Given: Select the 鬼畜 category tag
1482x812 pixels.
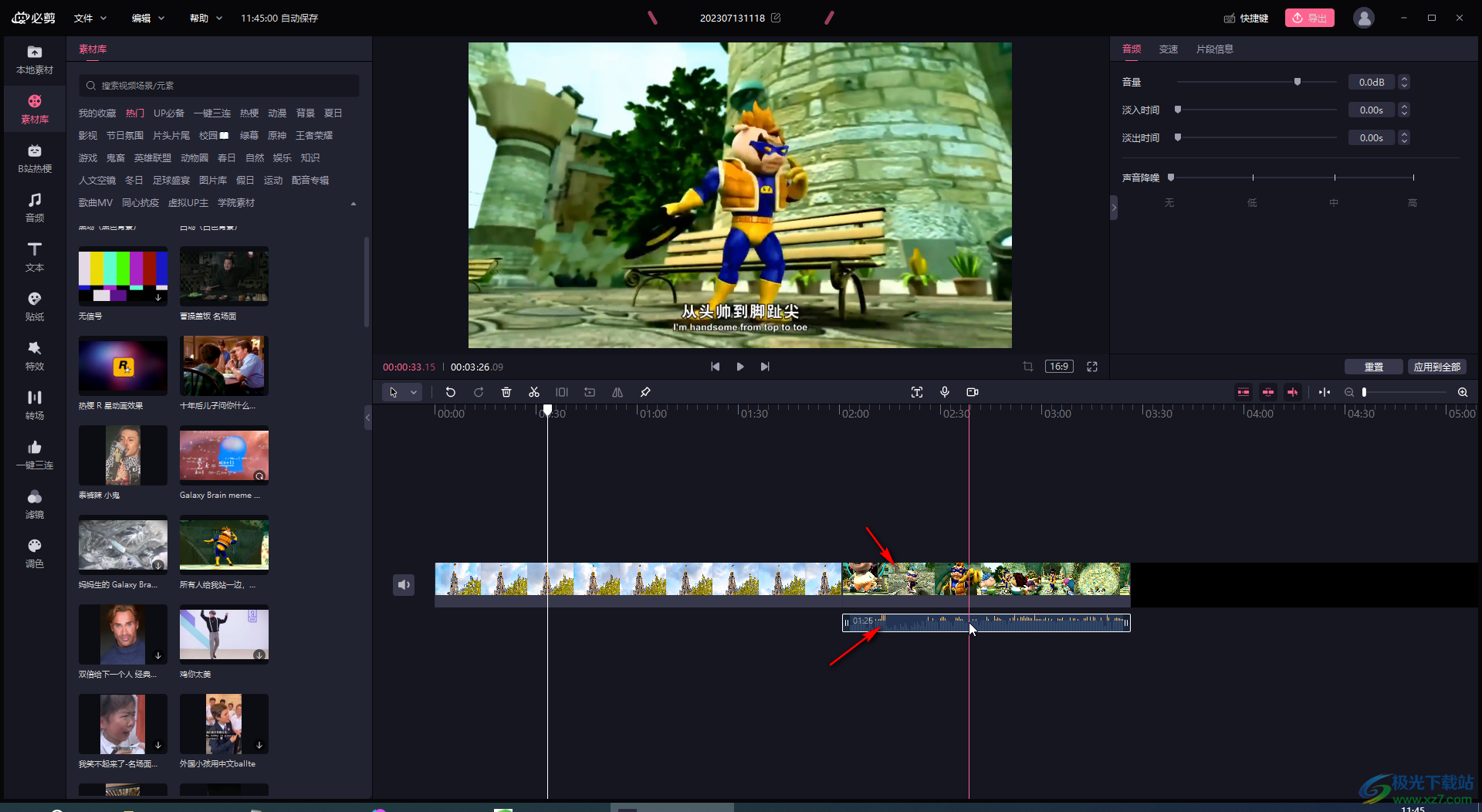Looking at the screenshot, I should [116, 157].
